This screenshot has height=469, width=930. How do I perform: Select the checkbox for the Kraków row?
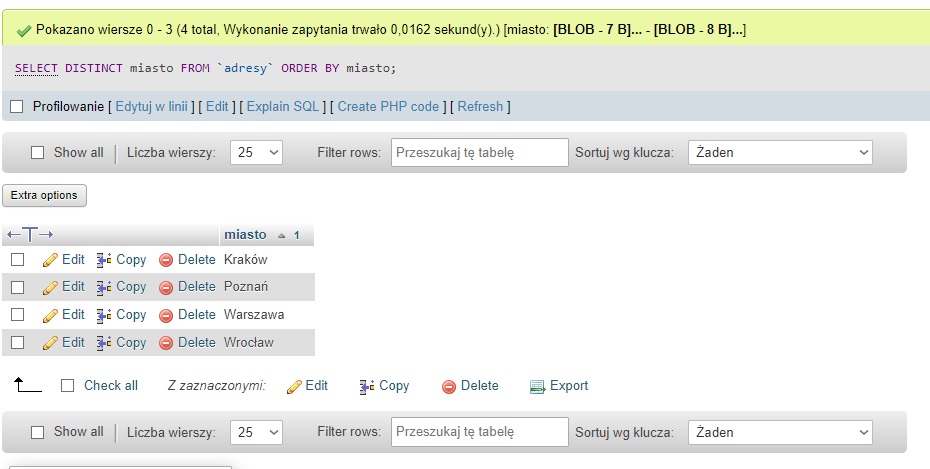click(x=17, y=260)
